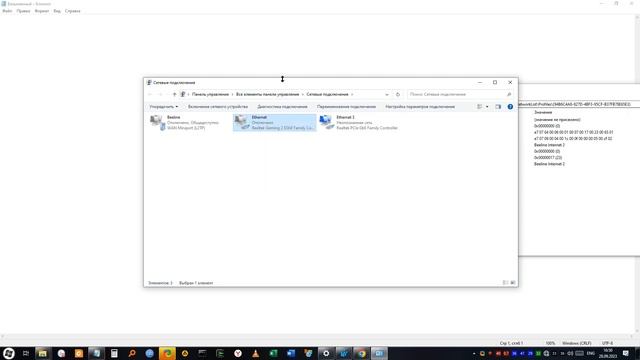Screen dimensions: 640x360
Task: Open Settings gear app on taskbar
Action: (x=326, y=353)
